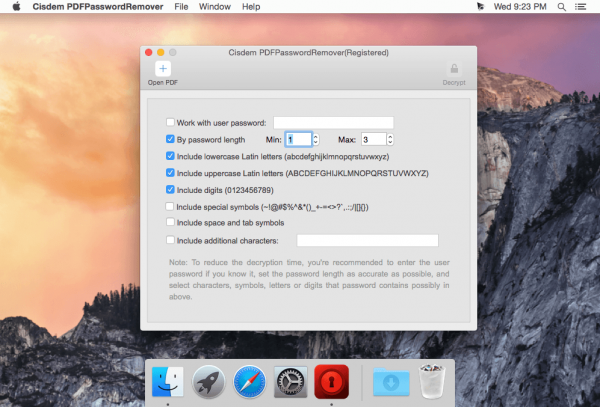Screen dimensions: 600x407
Task: Uncheck By password length option
Action: click(170, 139)
